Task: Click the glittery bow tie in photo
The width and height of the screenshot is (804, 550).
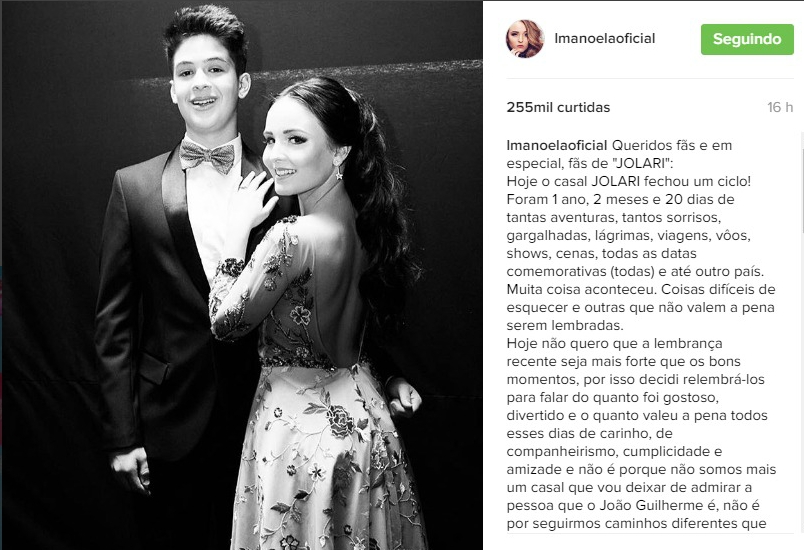Action: point(207,155)
